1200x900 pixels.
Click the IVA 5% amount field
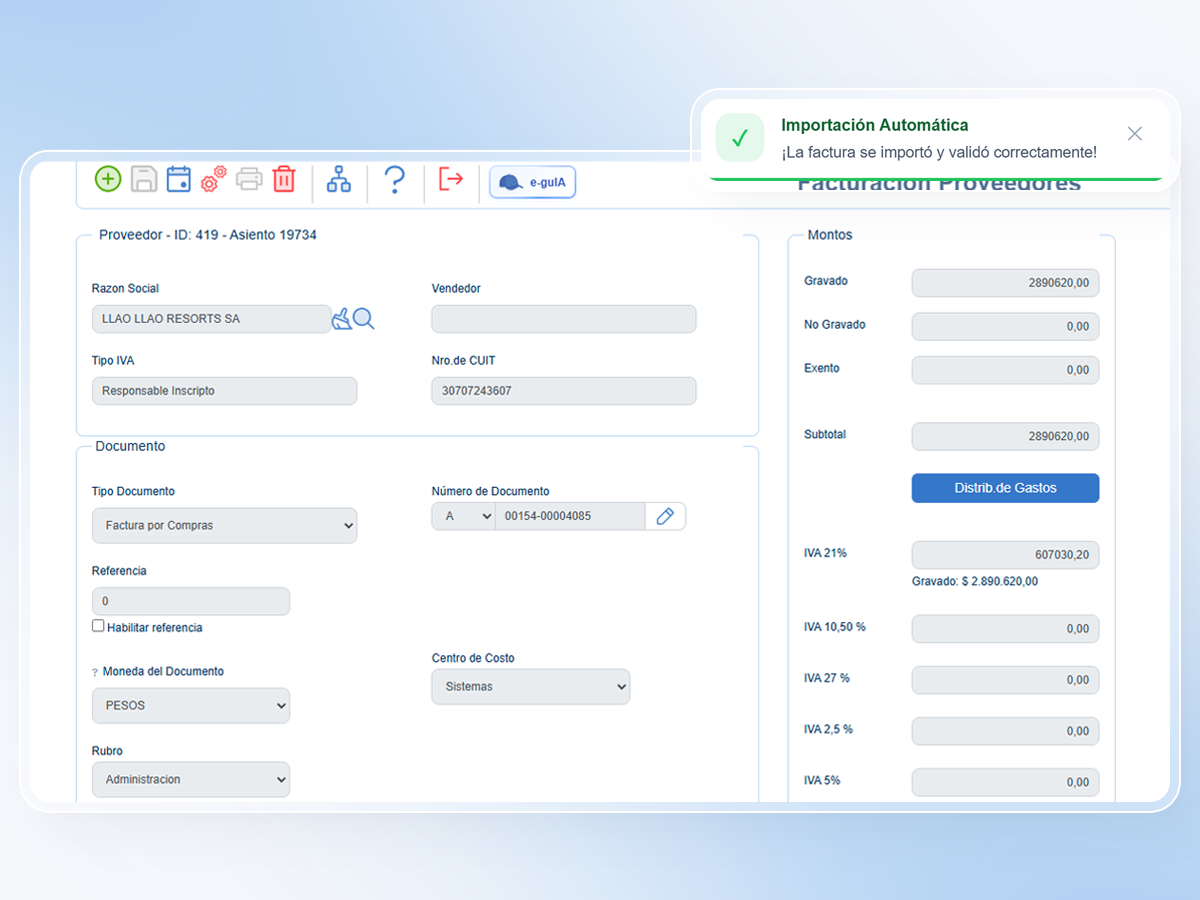pos(1005,782)
